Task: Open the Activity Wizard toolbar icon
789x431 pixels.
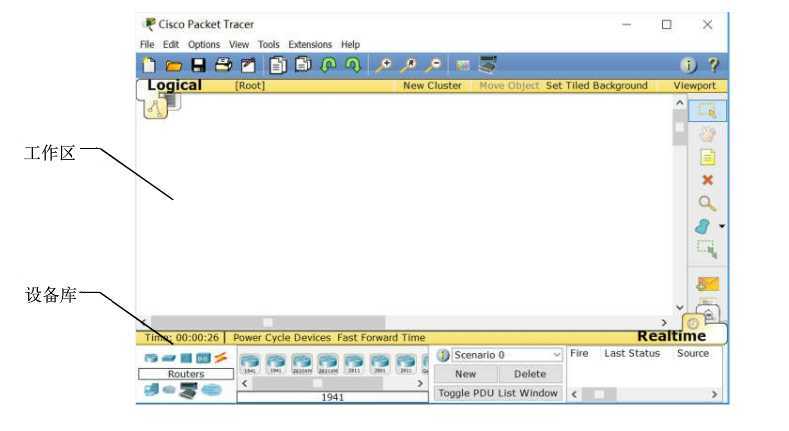Action: click(x=248, y=65)
